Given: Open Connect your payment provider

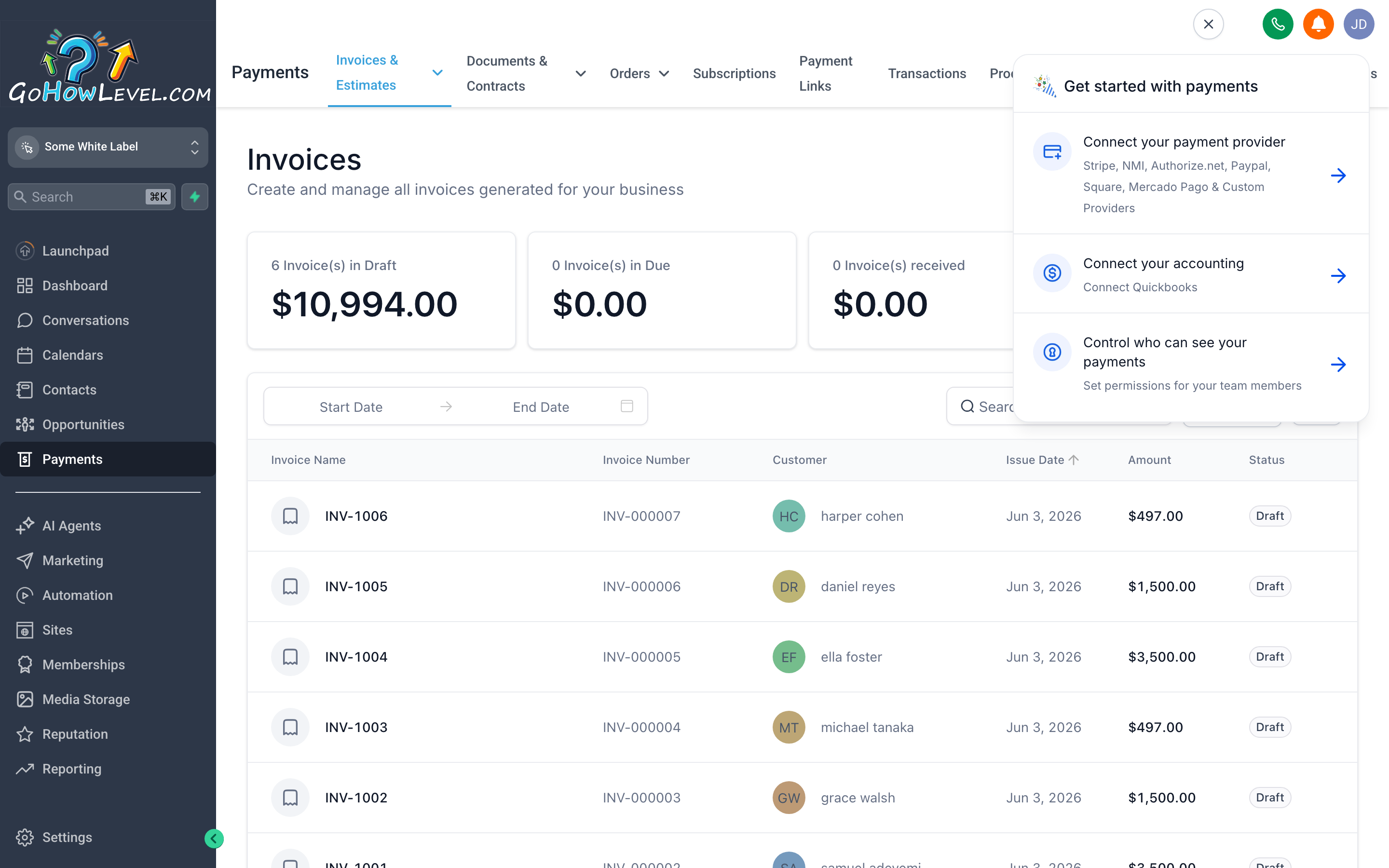Looking at the screenshot, I should 1191,174.
